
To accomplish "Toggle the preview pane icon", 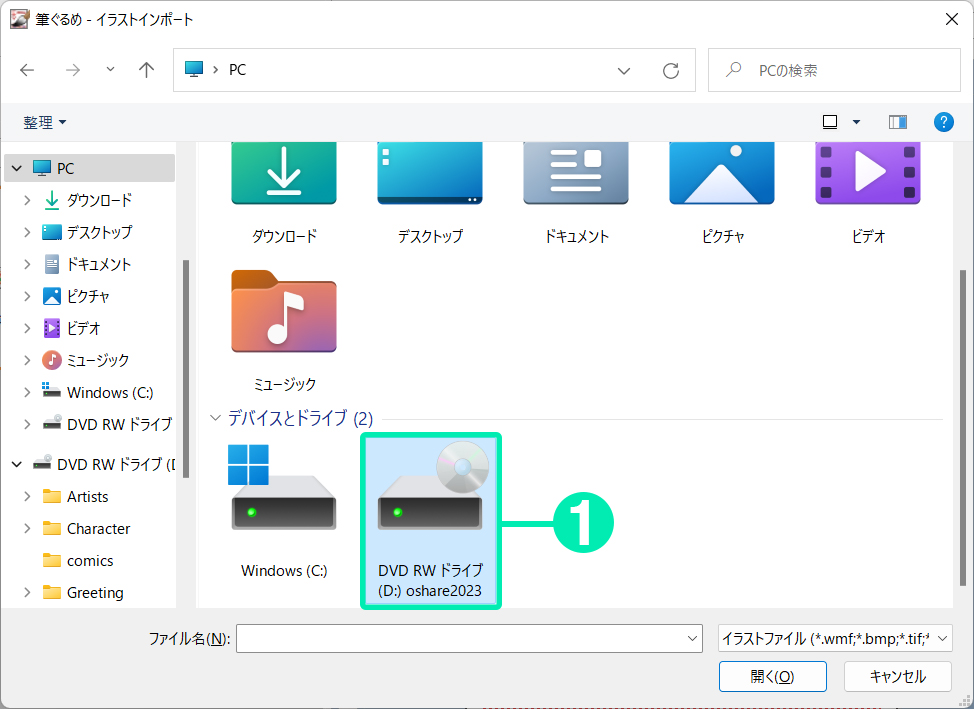I will click(897, 122).
